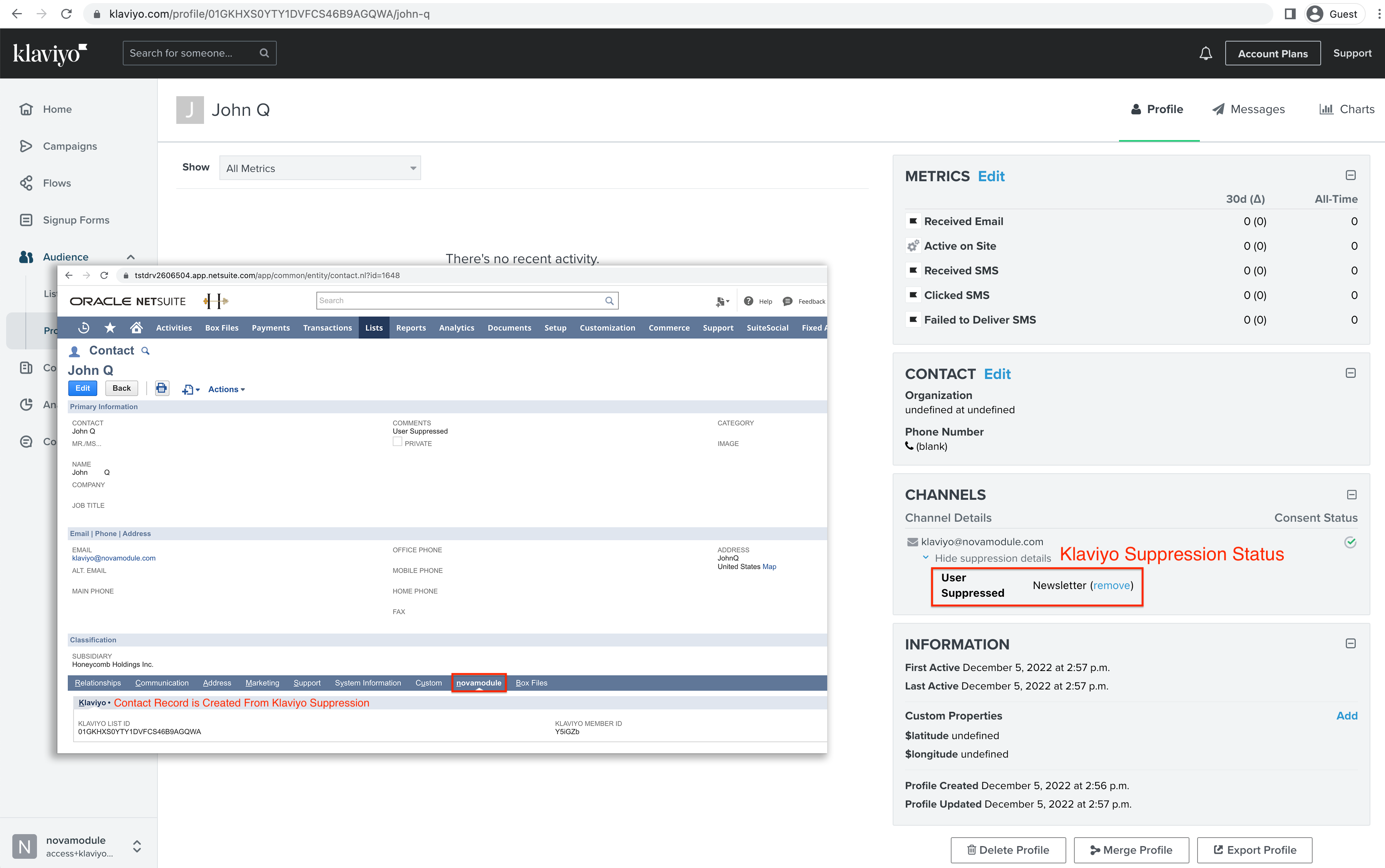The image size is (1385, 868).
Task: Click the blue Edit button in NetSuite
Action: click(83, 388)
